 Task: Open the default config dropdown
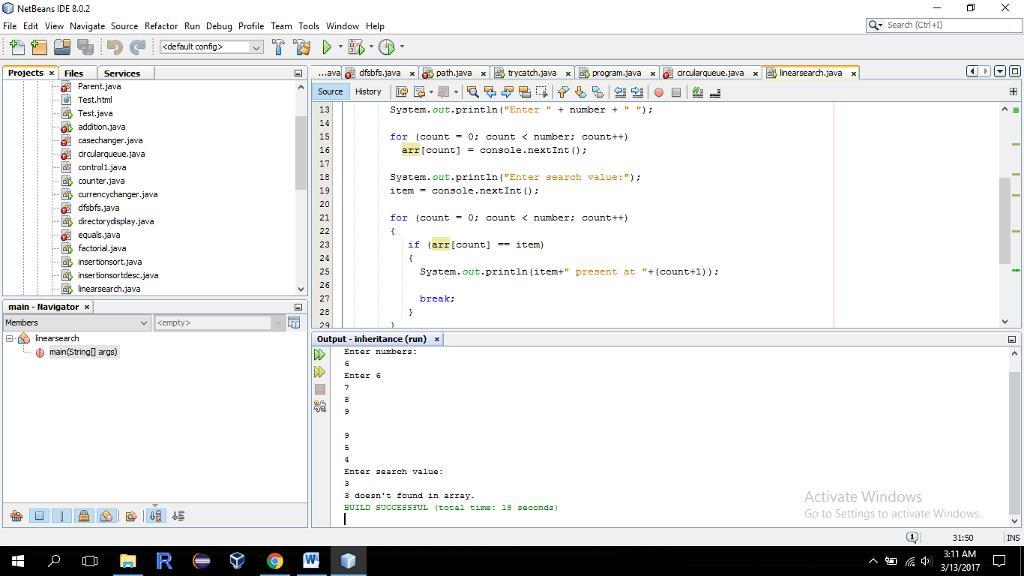click(x=211, y=47)
